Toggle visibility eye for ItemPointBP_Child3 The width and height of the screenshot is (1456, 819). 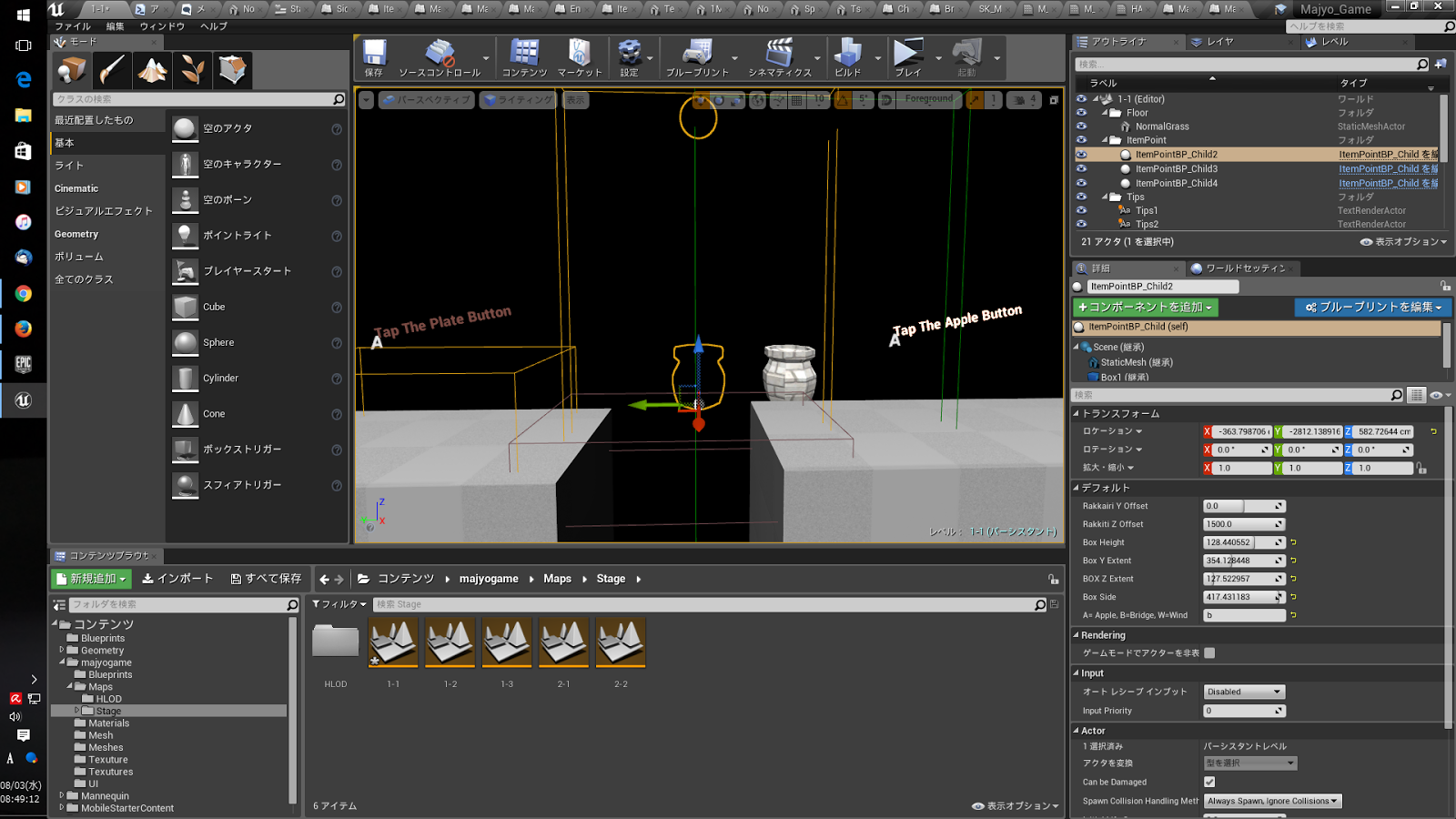pyautogui.click(x=1081, y=168)
